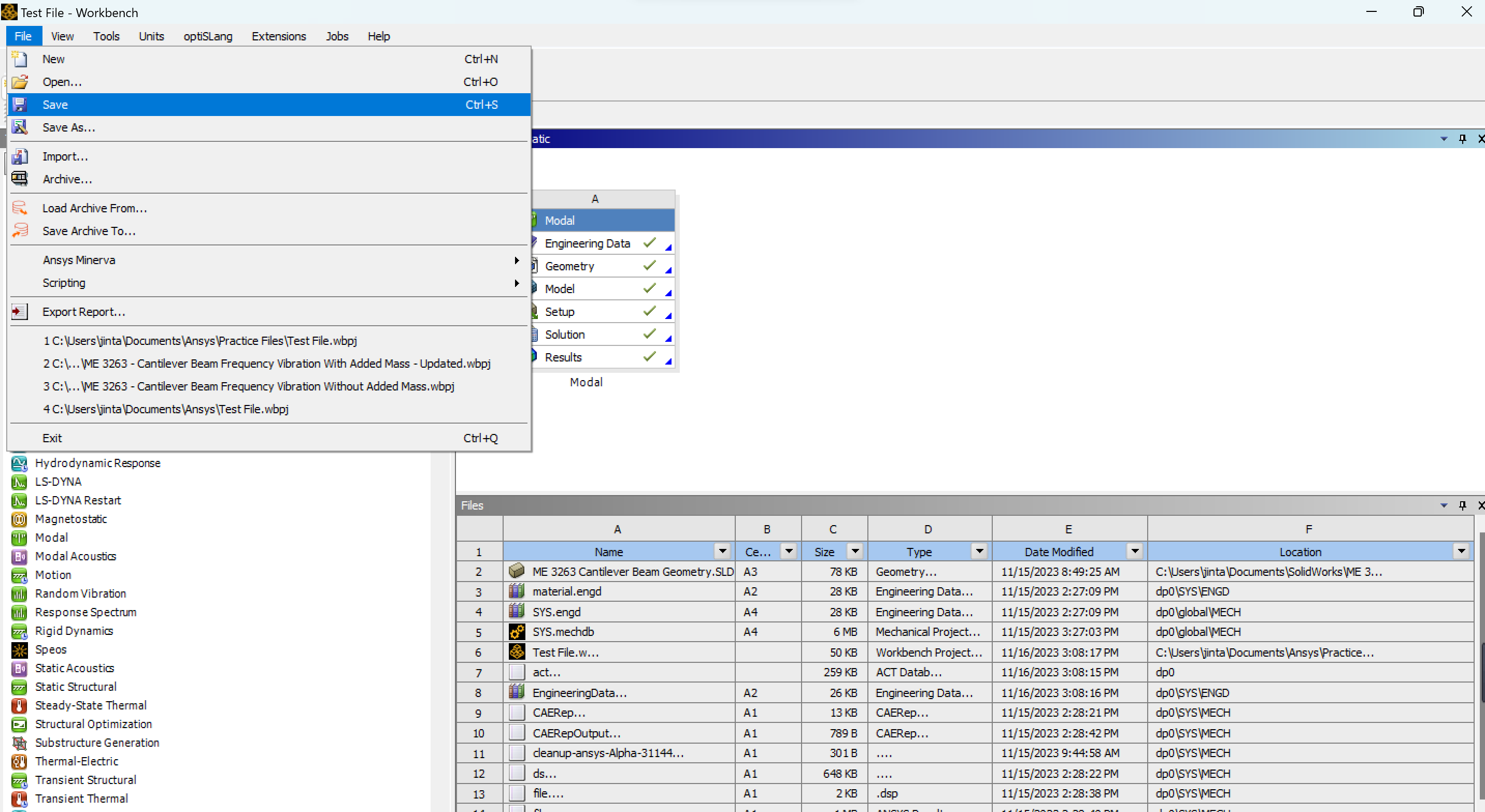Select the Modal Acoustics toolbox icon

point(19,556)
